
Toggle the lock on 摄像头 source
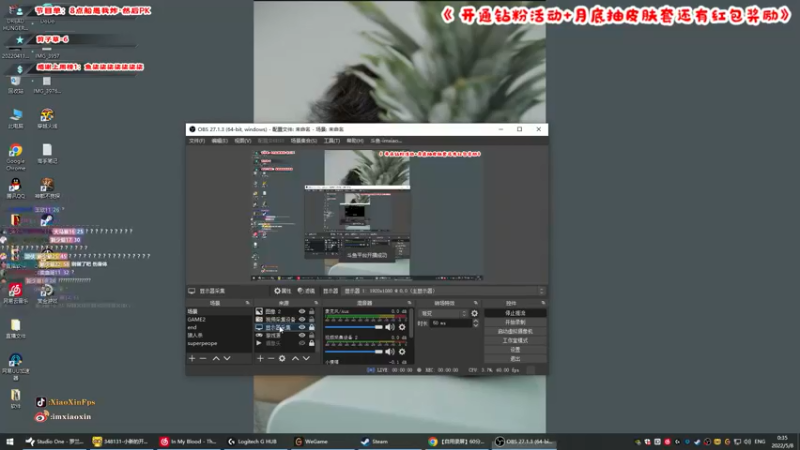click(x=312, y=343)
